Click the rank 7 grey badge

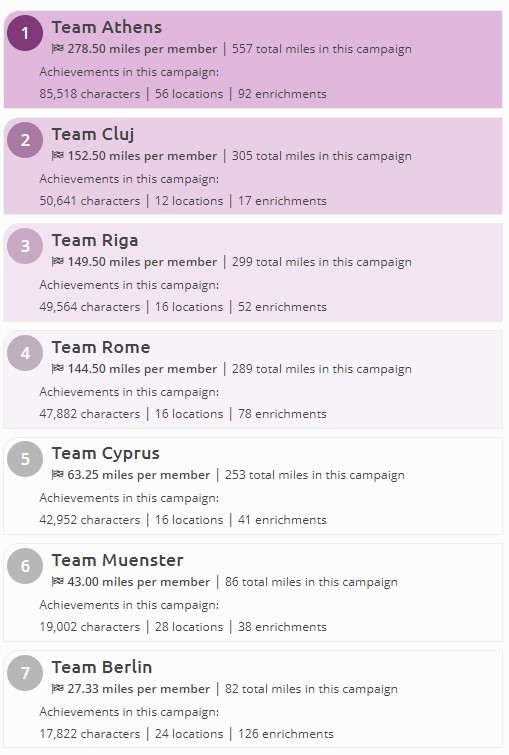(x=25, y=672)
